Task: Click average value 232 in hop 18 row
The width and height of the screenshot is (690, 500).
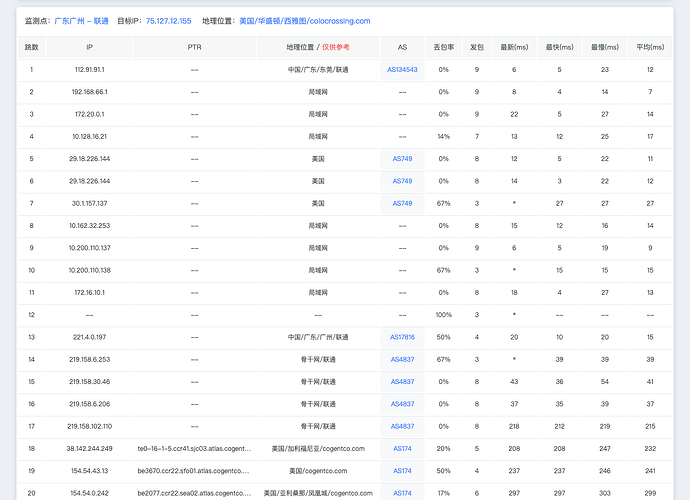Action: point(650,449)
